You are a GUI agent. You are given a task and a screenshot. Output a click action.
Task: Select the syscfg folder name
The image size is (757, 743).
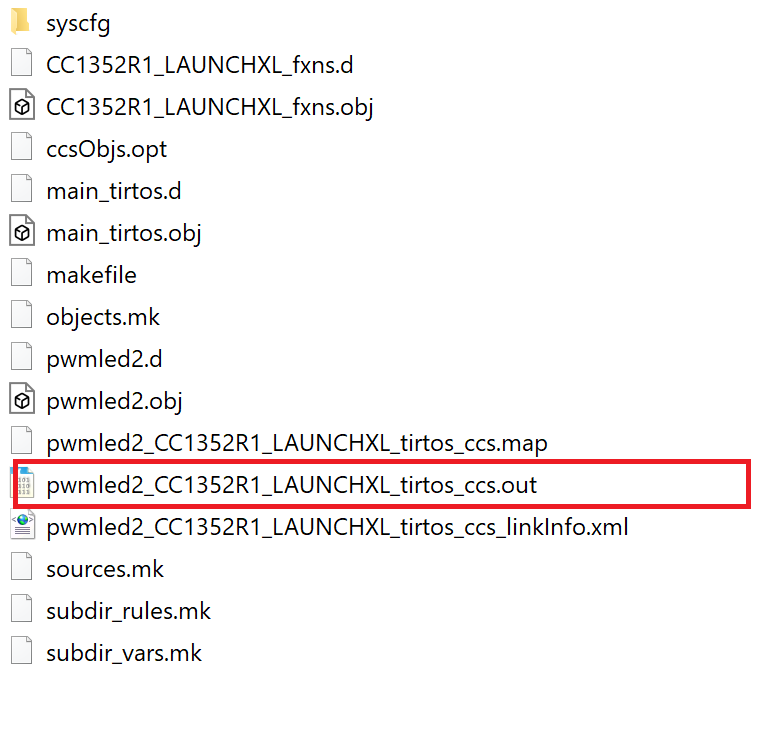[x=80, y=23]
